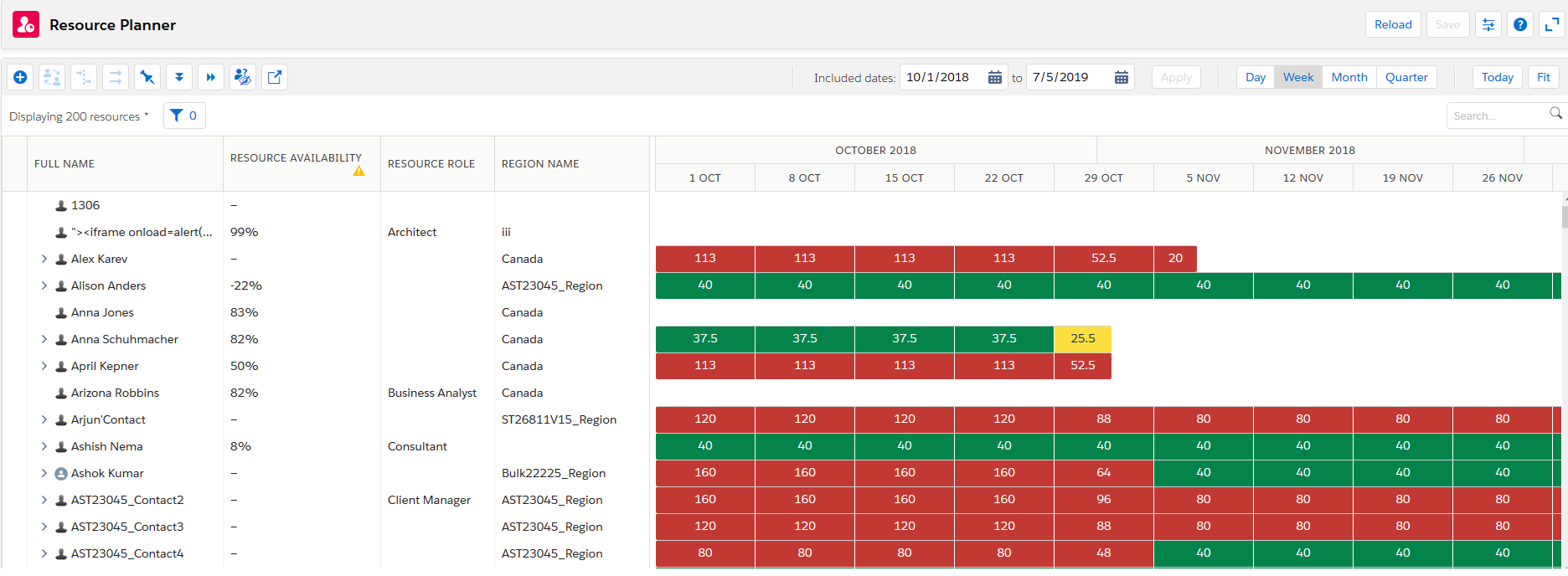Click the blue plus add icon

click(x=21, y=77)
